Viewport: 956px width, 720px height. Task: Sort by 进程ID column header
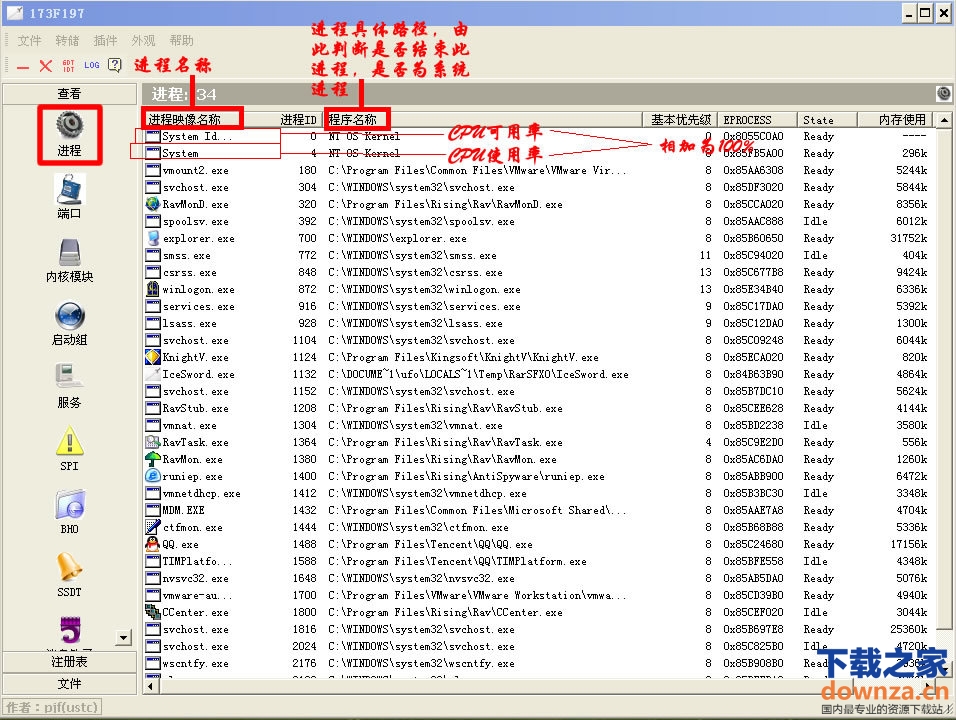298,119
